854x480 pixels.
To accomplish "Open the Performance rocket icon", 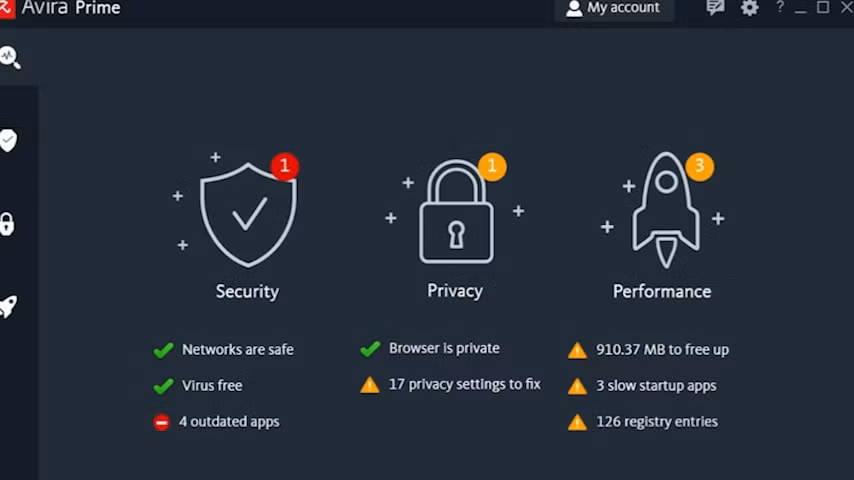I will pyautogui.click(x=666, y=210).
